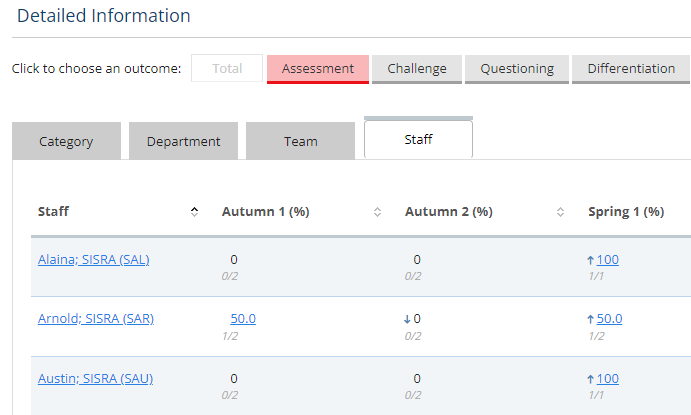Select the Challenge outcome filter

[x=417, y=68]
